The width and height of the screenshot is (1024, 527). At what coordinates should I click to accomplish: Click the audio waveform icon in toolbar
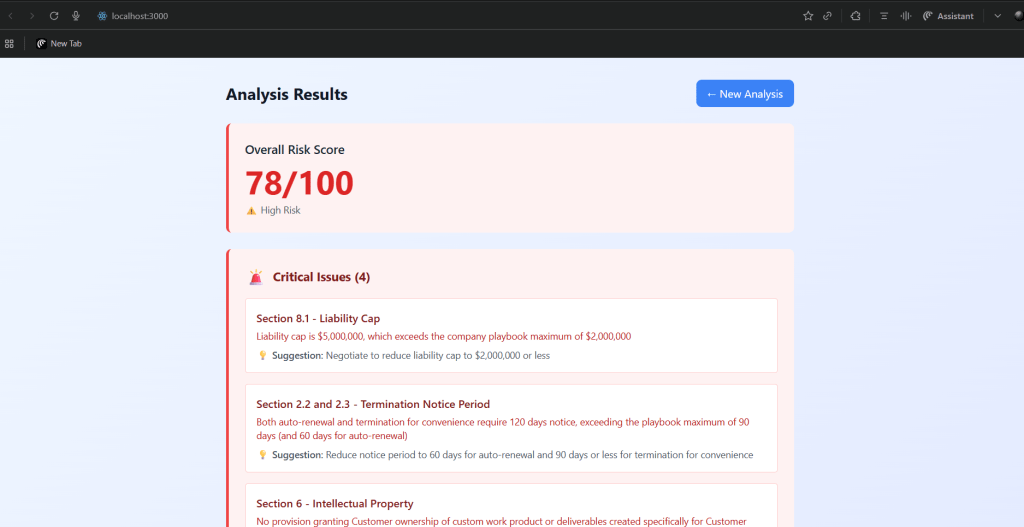point(906,16)
